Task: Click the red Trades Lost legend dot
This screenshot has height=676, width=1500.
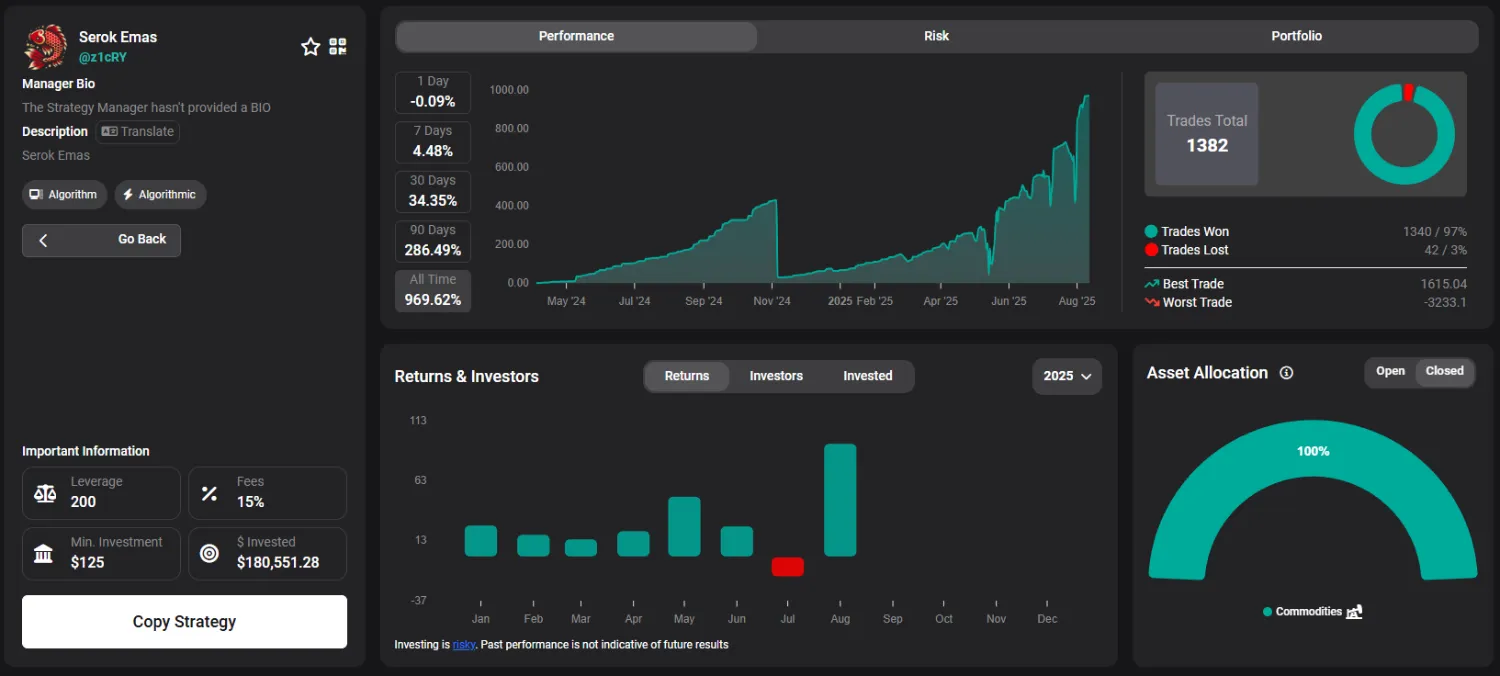Action: coord(1151,250)
